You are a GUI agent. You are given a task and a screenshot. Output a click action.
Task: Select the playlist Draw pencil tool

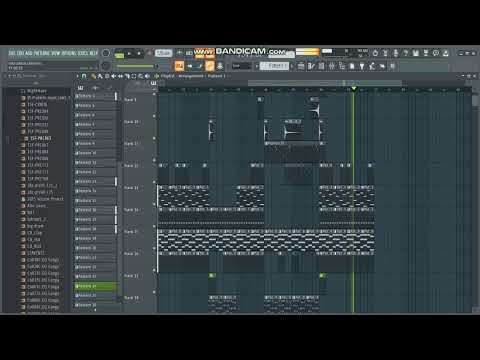point(93,76)
